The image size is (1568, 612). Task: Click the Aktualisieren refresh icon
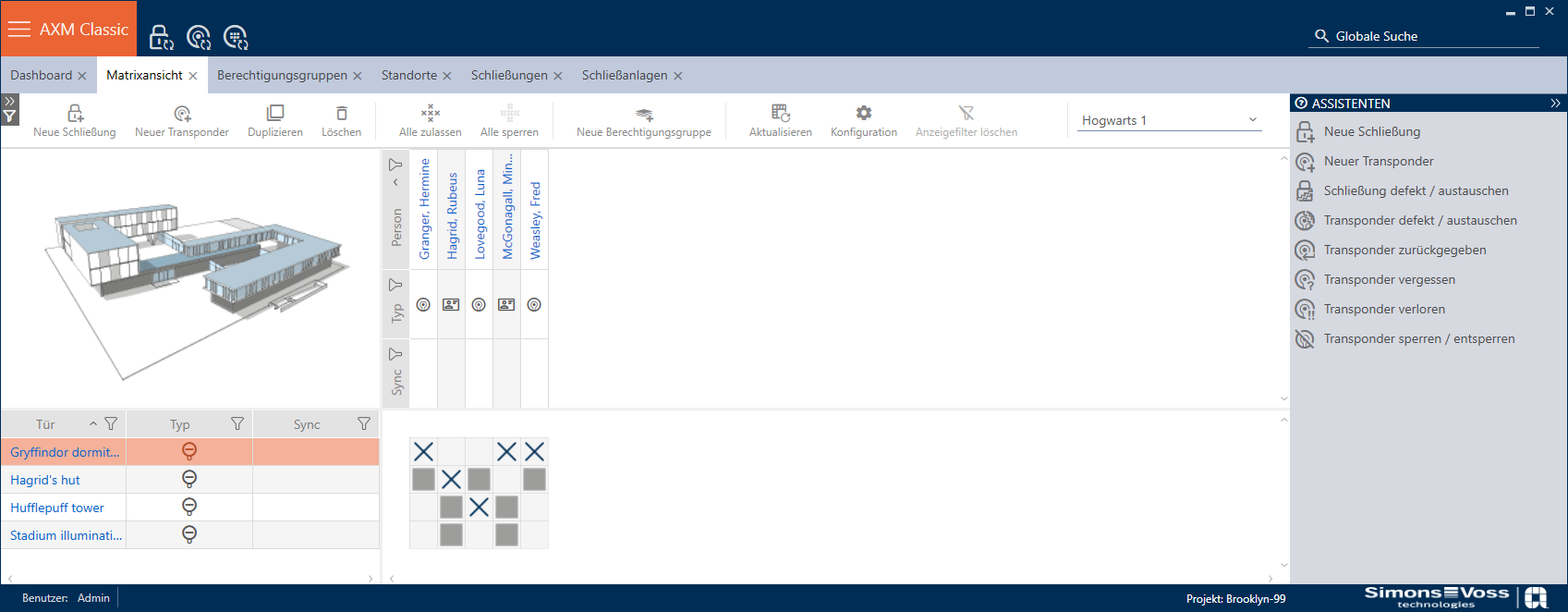(781, 114)
